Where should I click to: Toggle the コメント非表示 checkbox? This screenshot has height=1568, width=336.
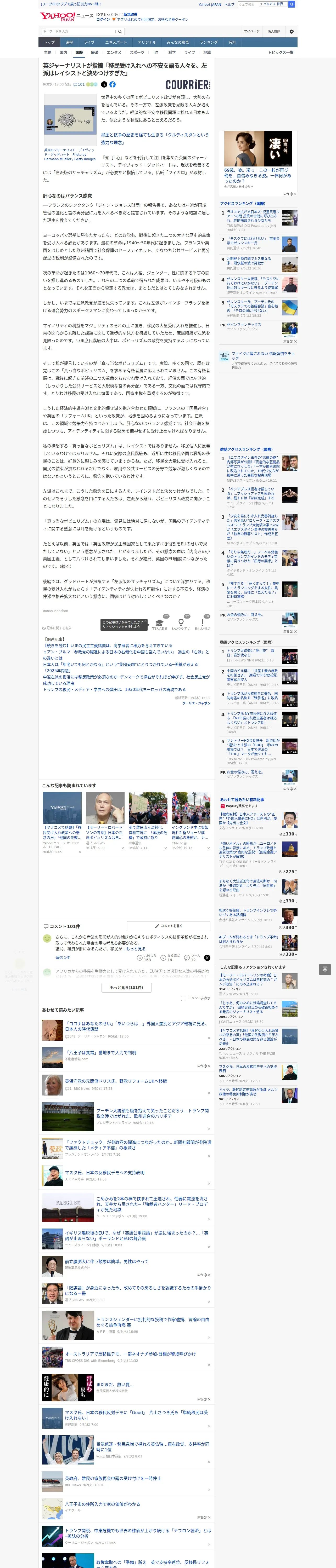[183, 998]
